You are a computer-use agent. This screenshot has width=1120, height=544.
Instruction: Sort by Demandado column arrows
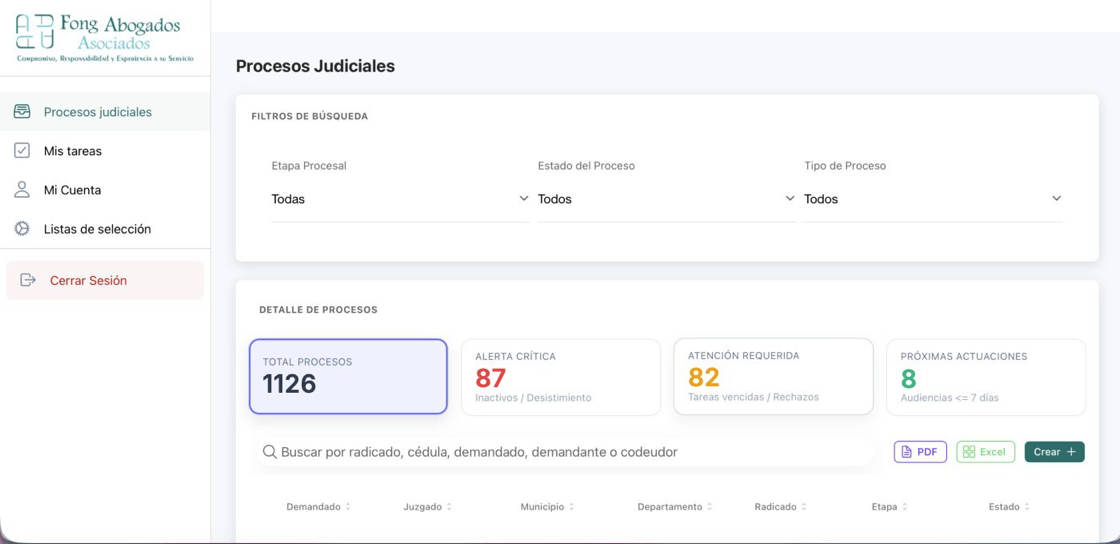(348, 506)
